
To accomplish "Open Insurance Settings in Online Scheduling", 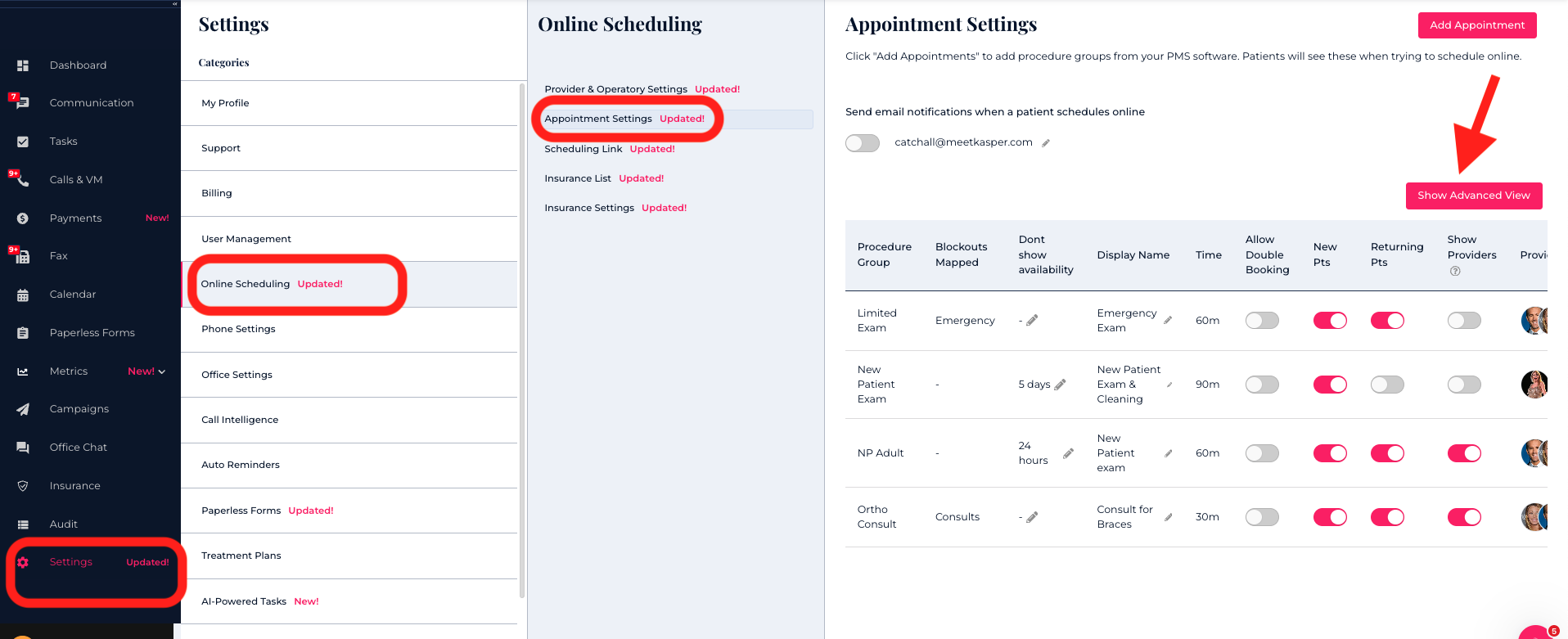I will [x=589, y=208].
